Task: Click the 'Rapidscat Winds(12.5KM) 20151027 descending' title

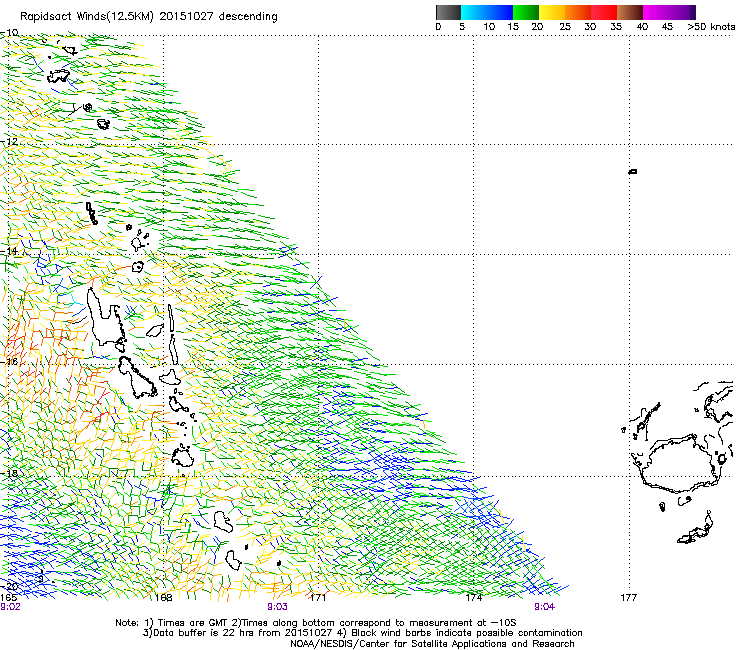Action: (149, 16)
